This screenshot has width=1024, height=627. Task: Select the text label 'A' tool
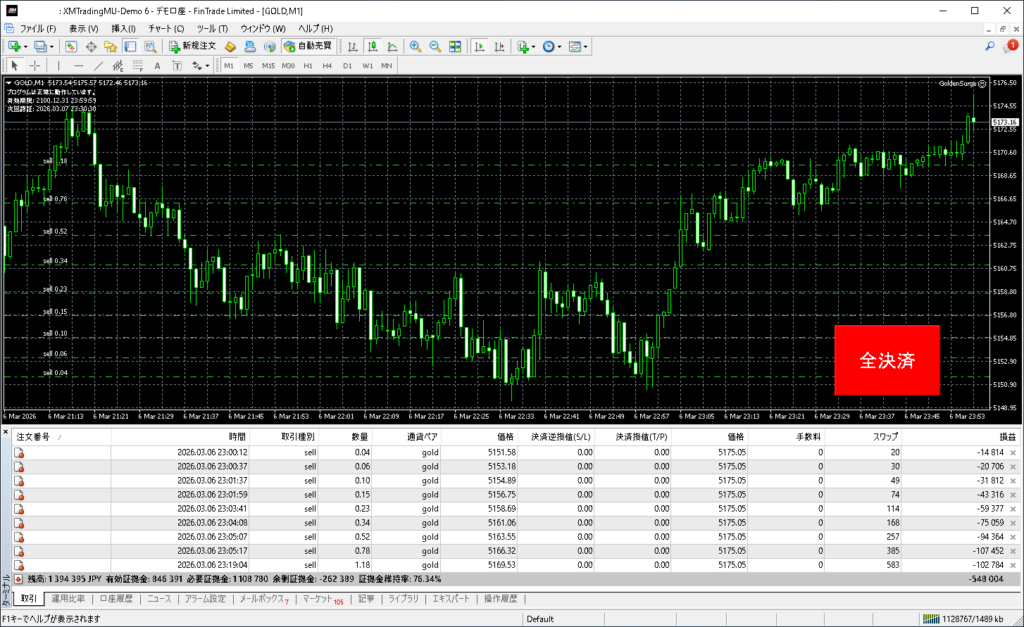click(155, 66)
